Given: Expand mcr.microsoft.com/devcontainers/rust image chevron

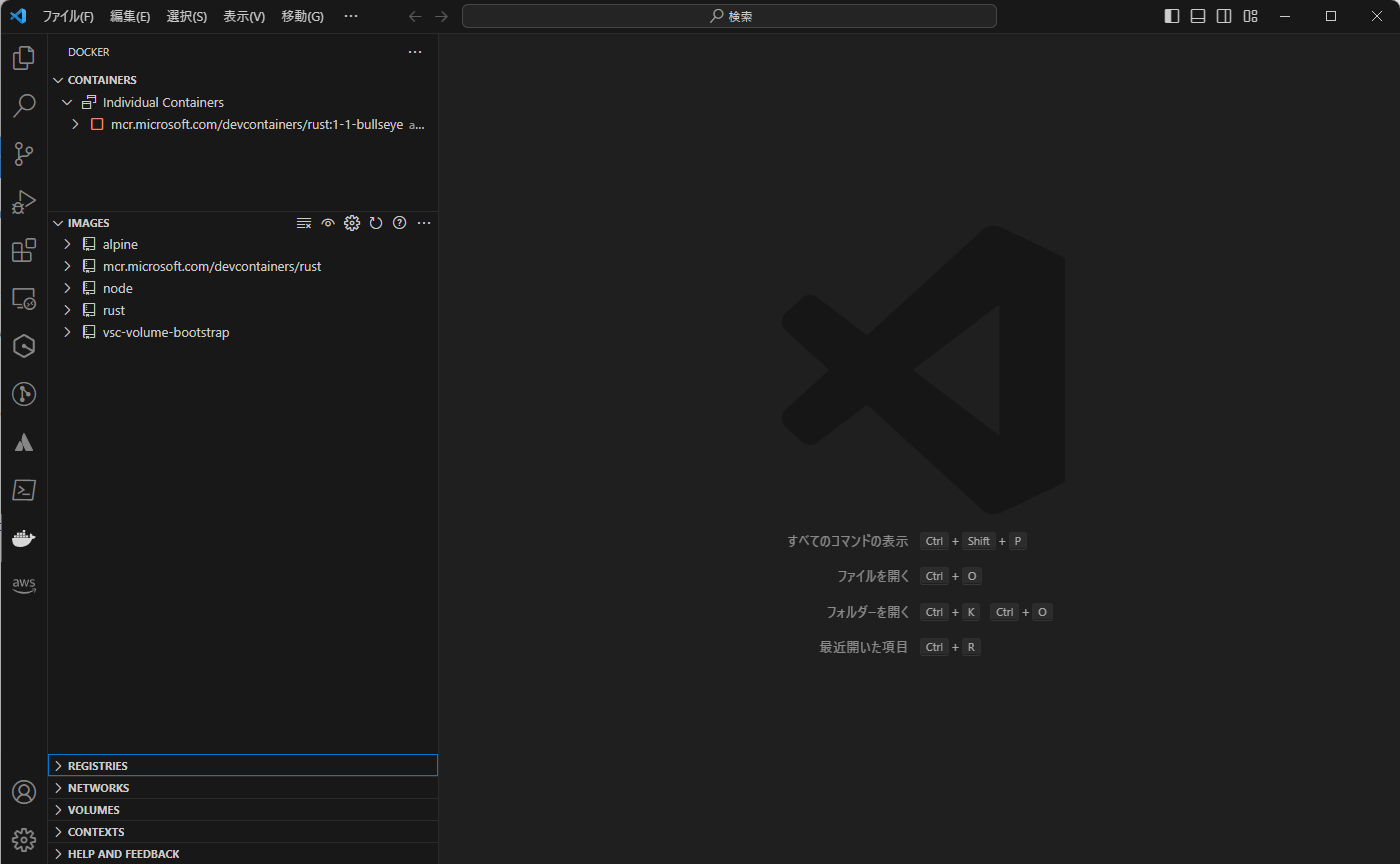Looking at the screenshot, I should coord(67,266).
